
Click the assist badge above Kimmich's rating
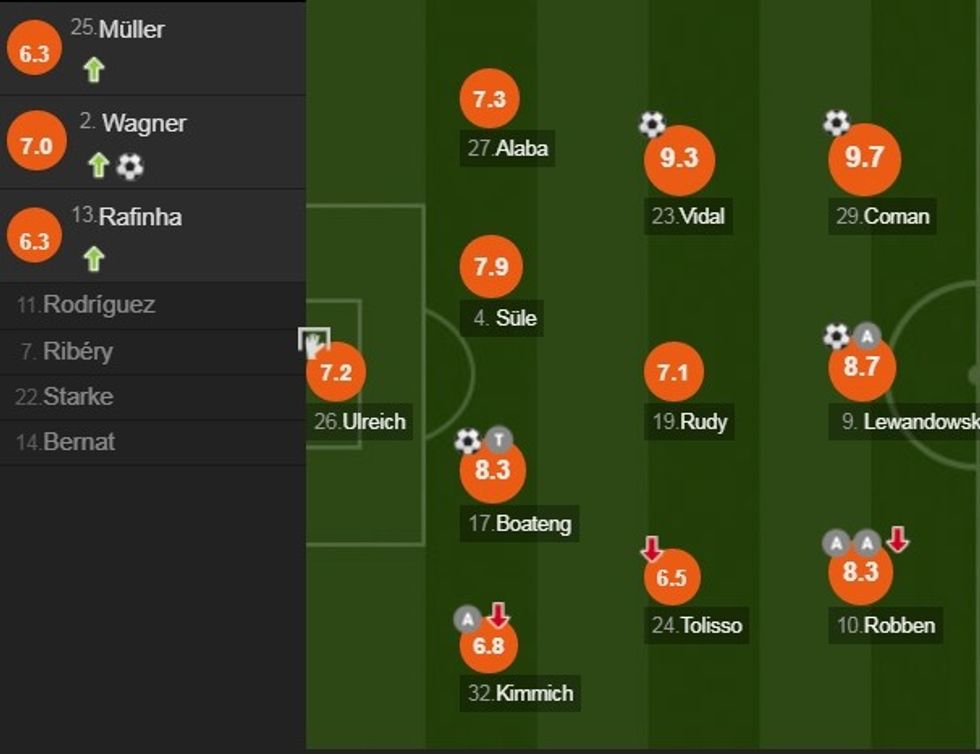pyautogui.click(x=468, y=619)
